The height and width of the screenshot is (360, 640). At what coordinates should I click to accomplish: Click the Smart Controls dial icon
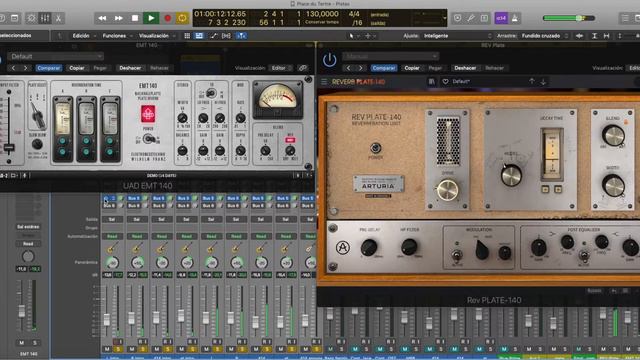[x=31, y=18]
